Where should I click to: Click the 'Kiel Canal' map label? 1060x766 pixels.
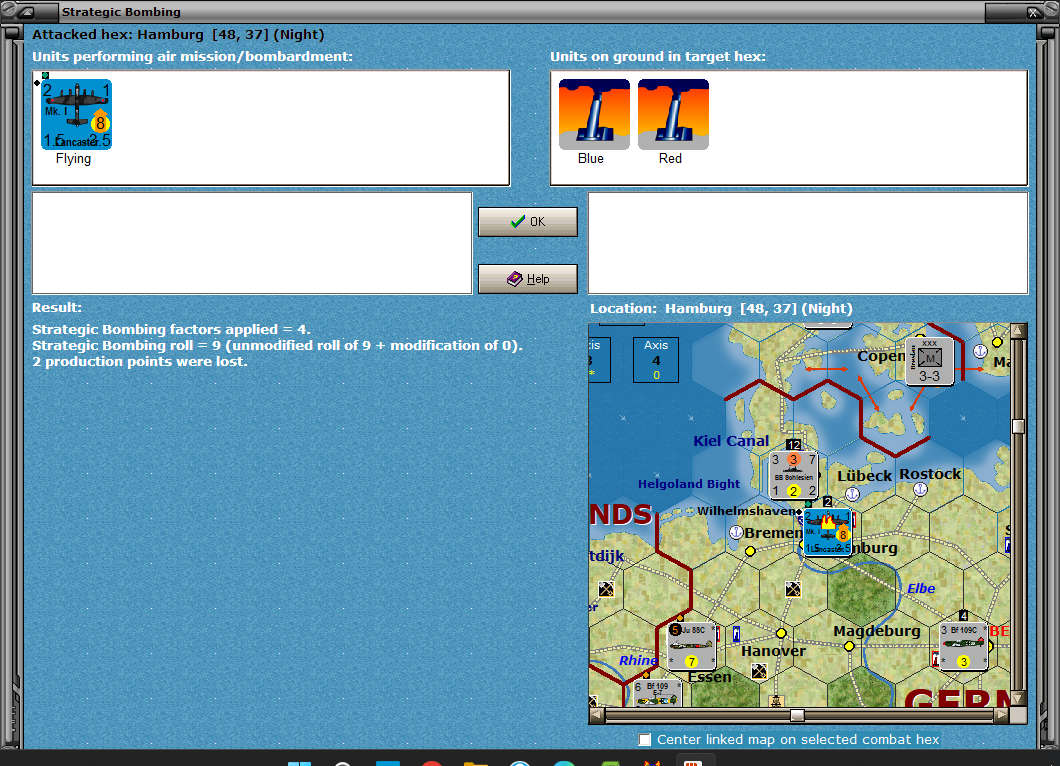pos(731,441)
